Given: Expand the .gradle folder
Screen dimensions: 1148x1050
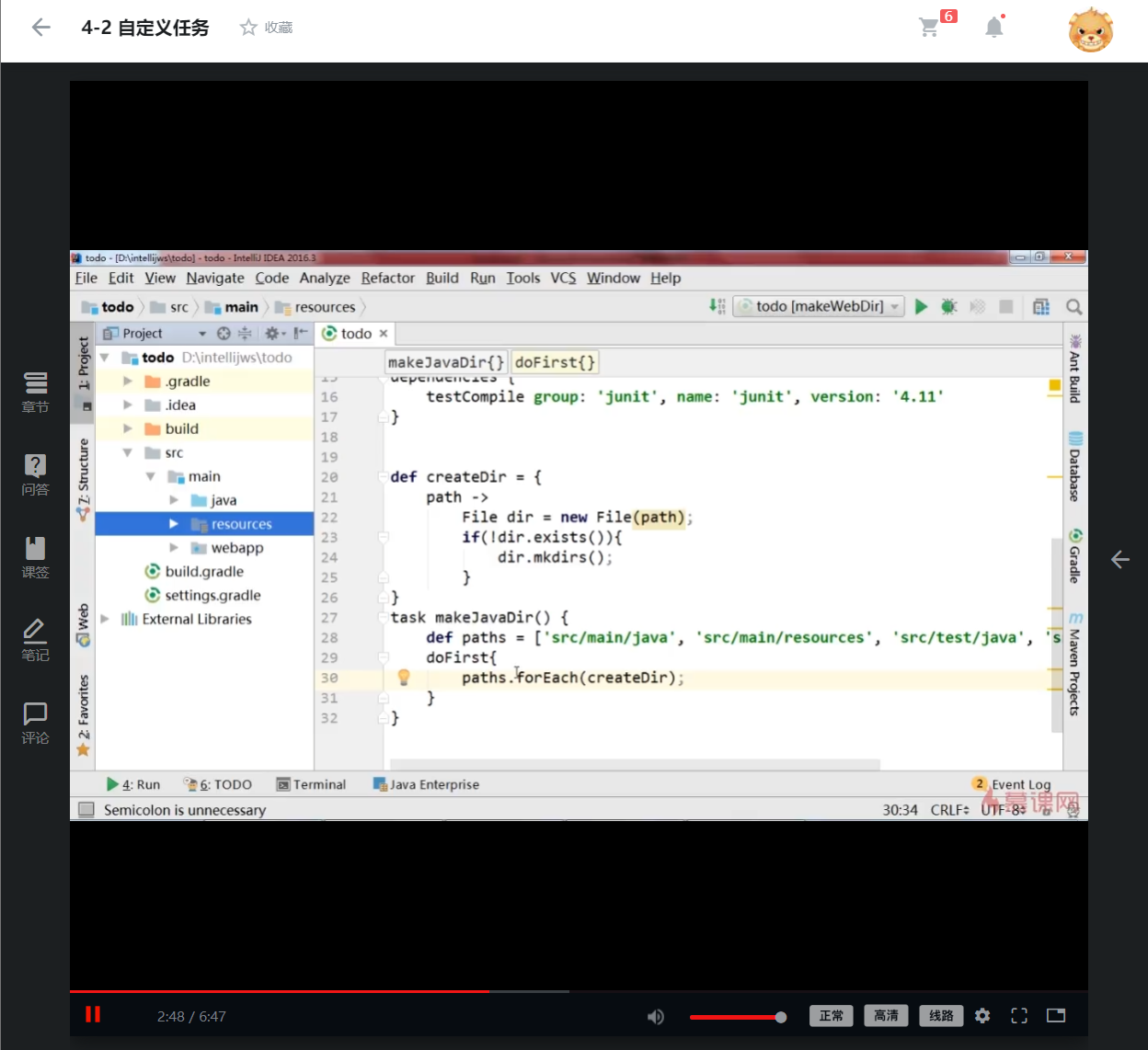Looking at the screenshot, I should click(128, 381).
